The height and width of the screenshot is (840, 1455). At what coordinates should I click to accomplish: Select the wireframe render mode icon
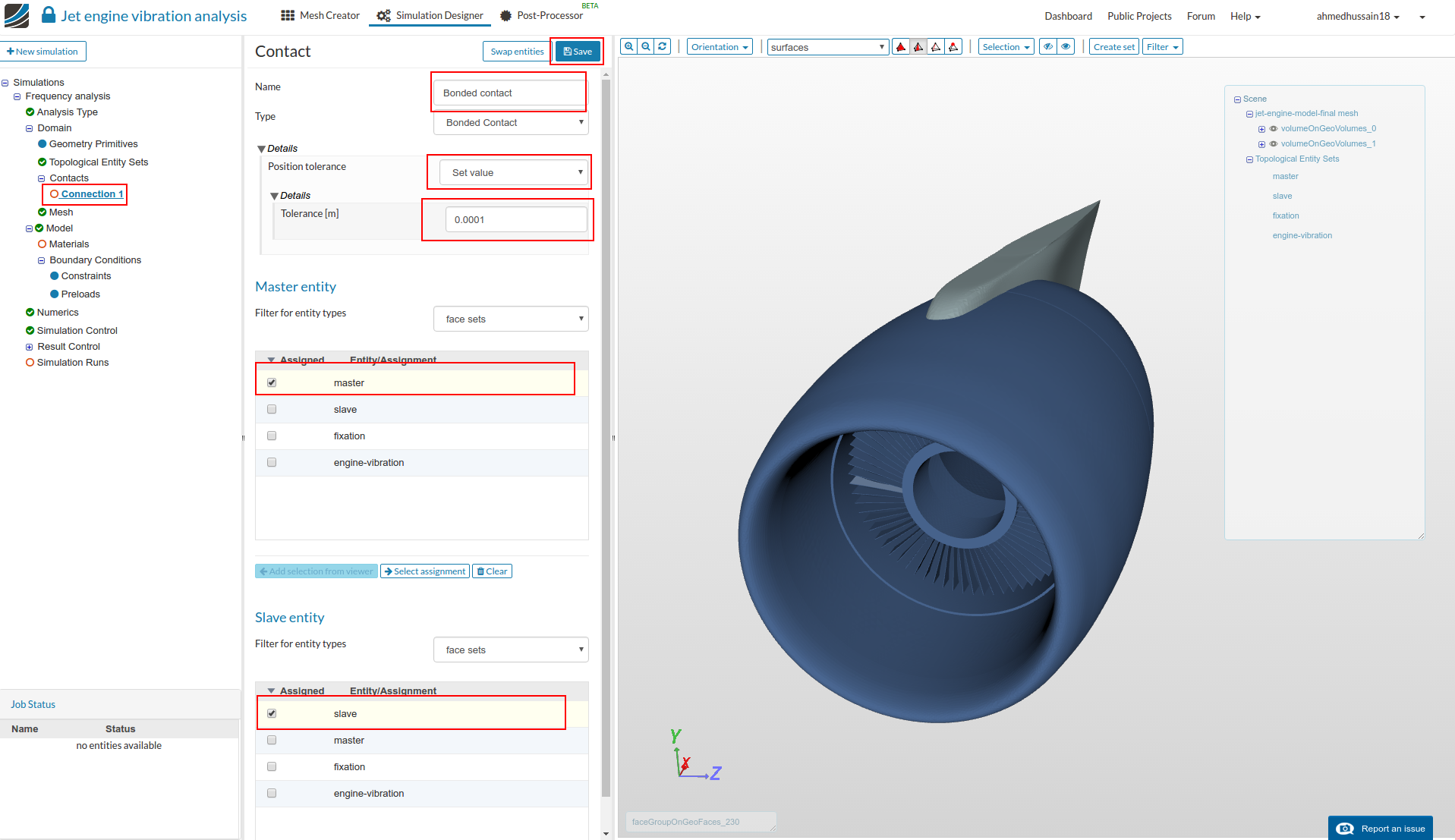(936, 47)
